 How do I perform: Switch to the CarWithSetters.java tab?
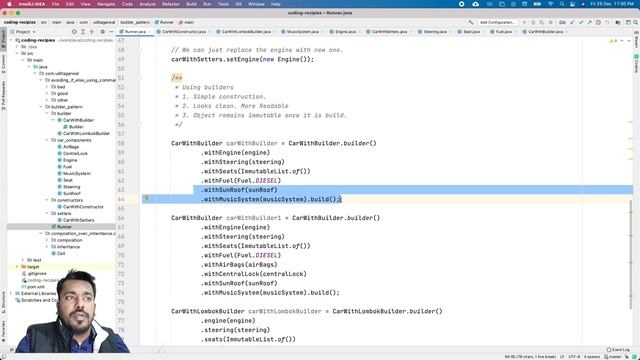click(x=389, y=31)
